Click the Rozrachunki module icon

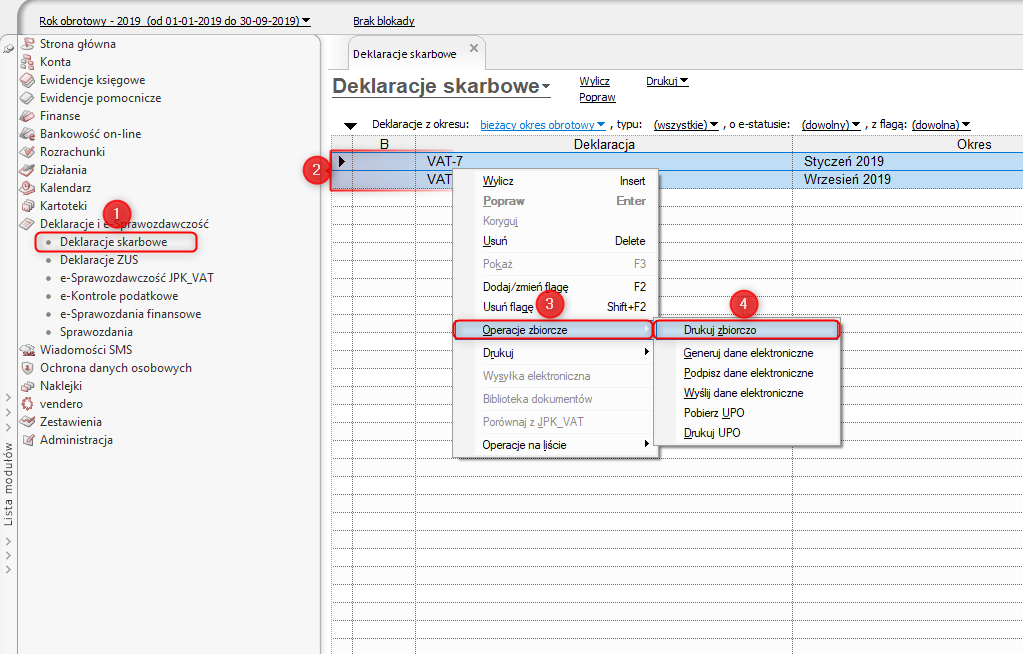27,151
